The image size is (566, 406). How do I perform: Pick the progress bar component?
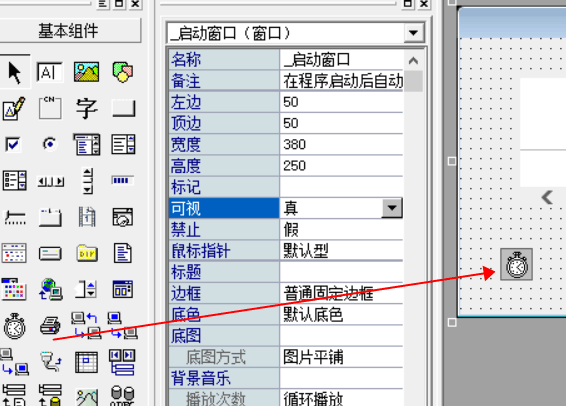point(123,180)
